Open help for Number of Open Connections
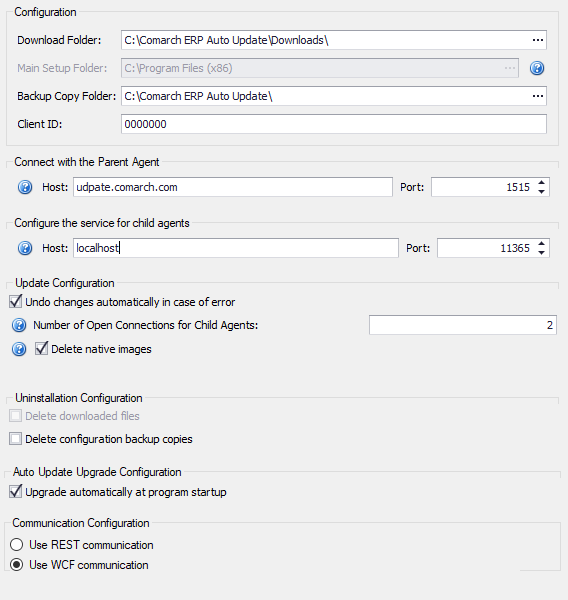The image size is (568, 600). click(x=19, y=325)
